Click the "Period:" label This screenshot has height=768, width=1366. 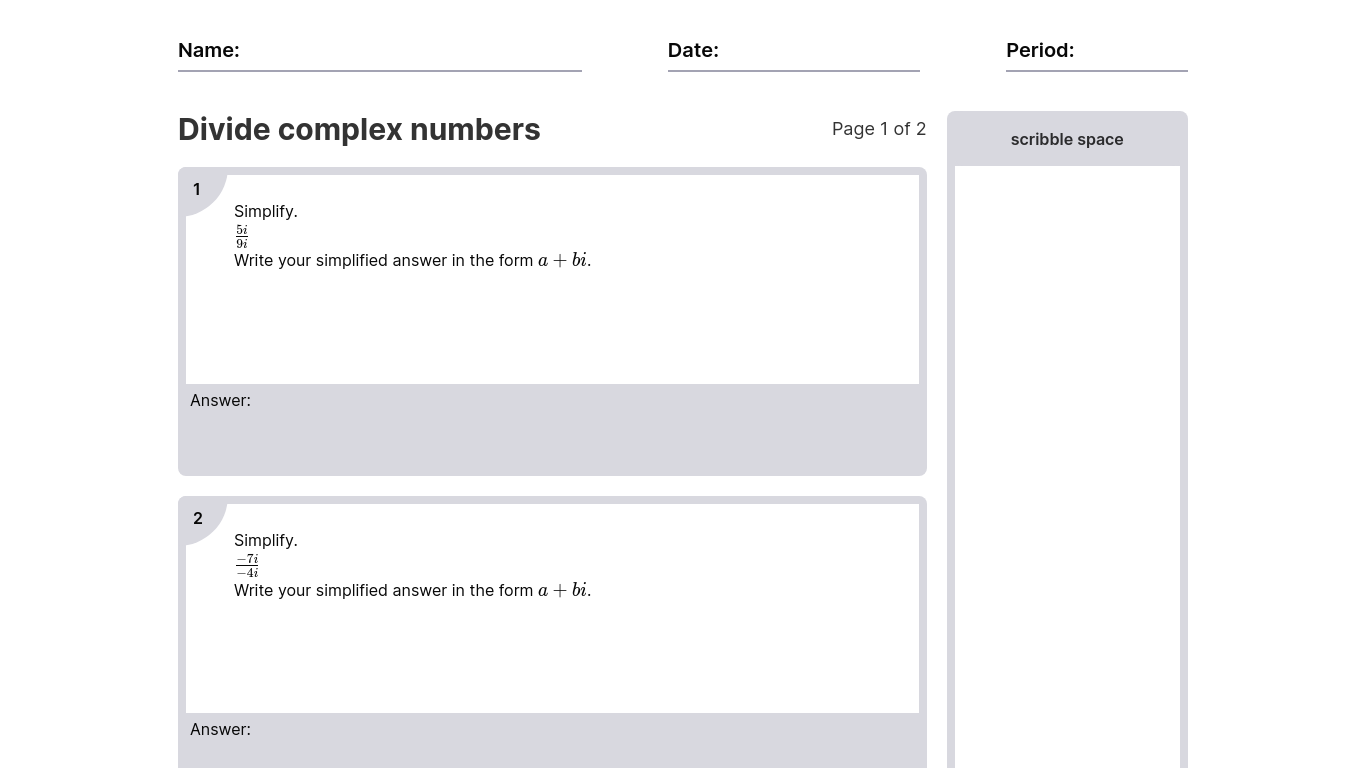point(1040,50)
